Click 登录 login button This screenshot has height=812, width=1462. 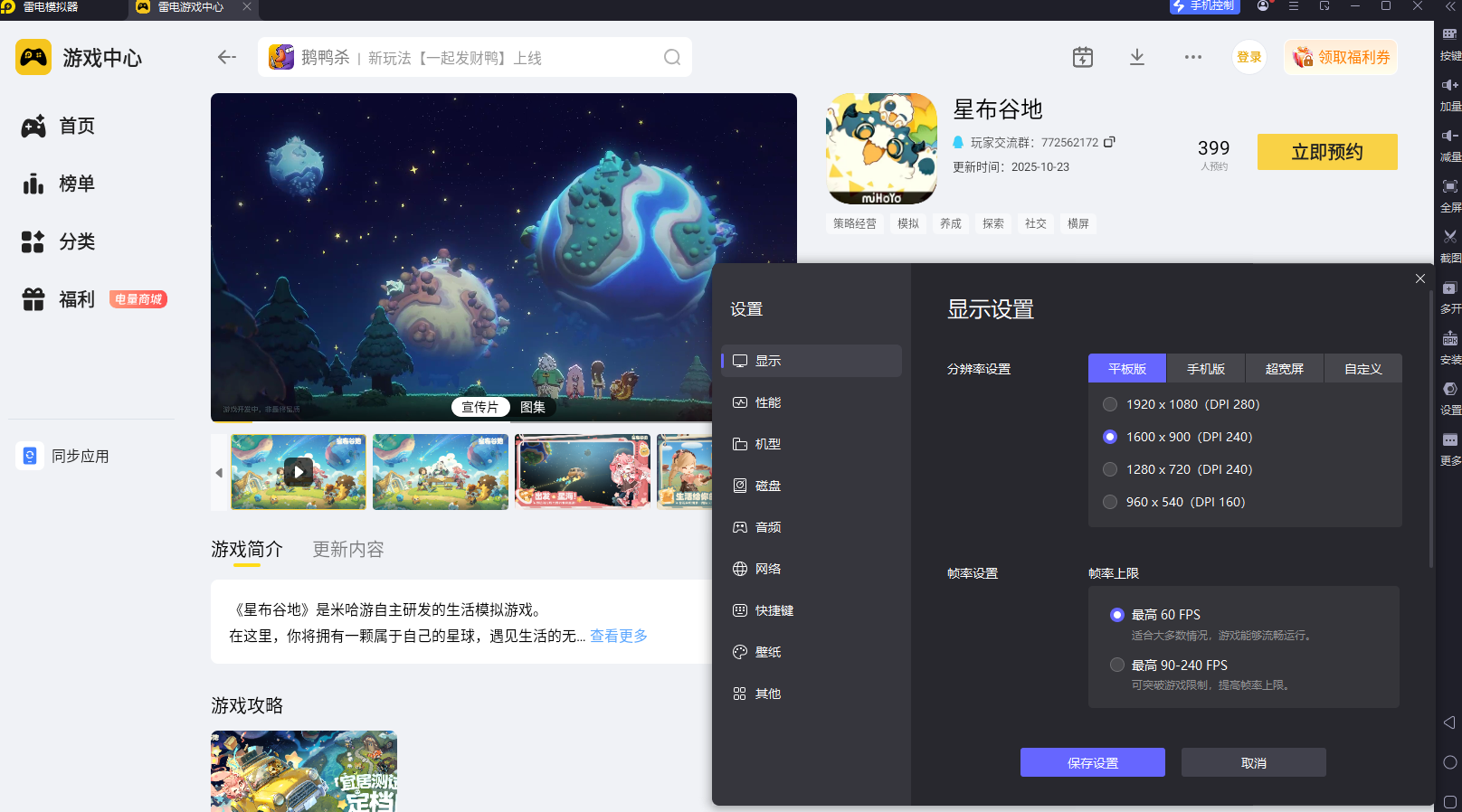coord(1249,57)
